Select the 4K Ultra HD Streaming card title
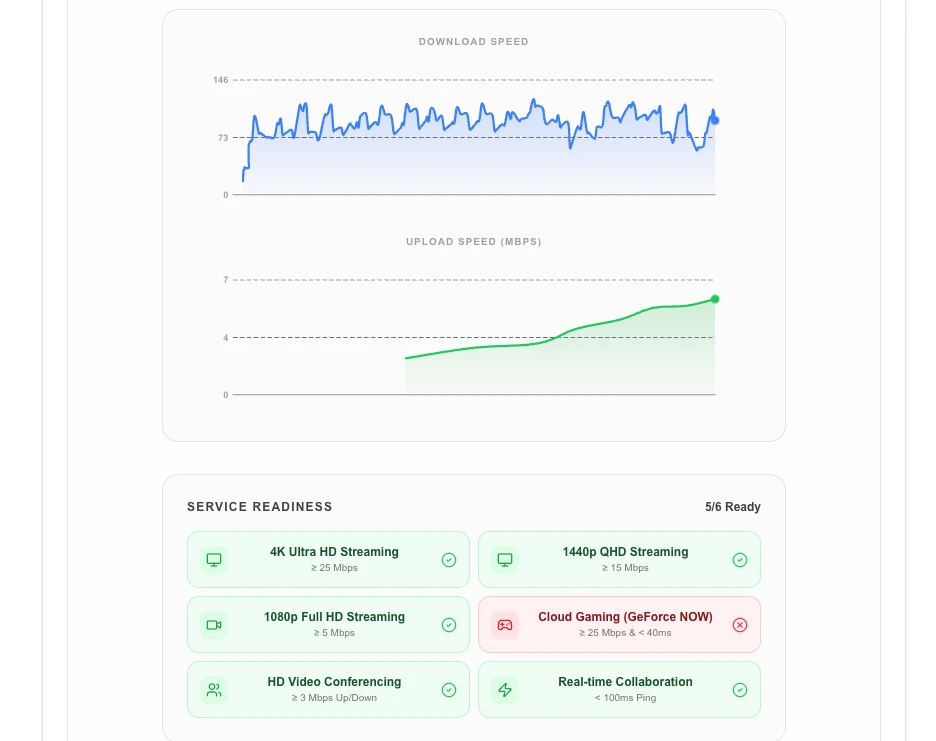936x741 pixels. click(x=334, y=552)
